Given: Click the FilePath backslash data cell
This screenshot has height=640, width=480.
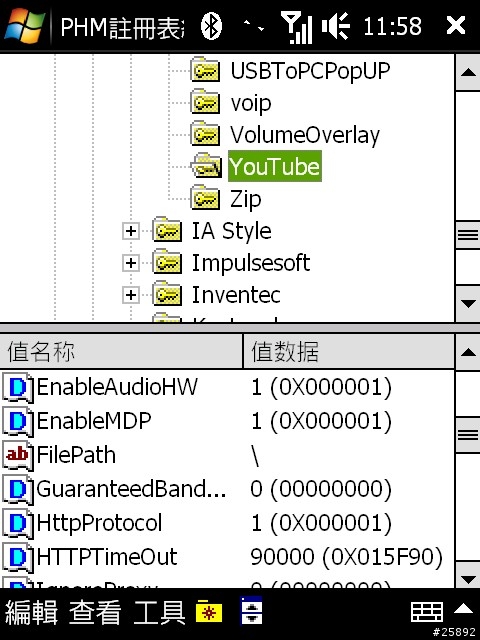Looking at the screenshot, I should click(256, 456).
